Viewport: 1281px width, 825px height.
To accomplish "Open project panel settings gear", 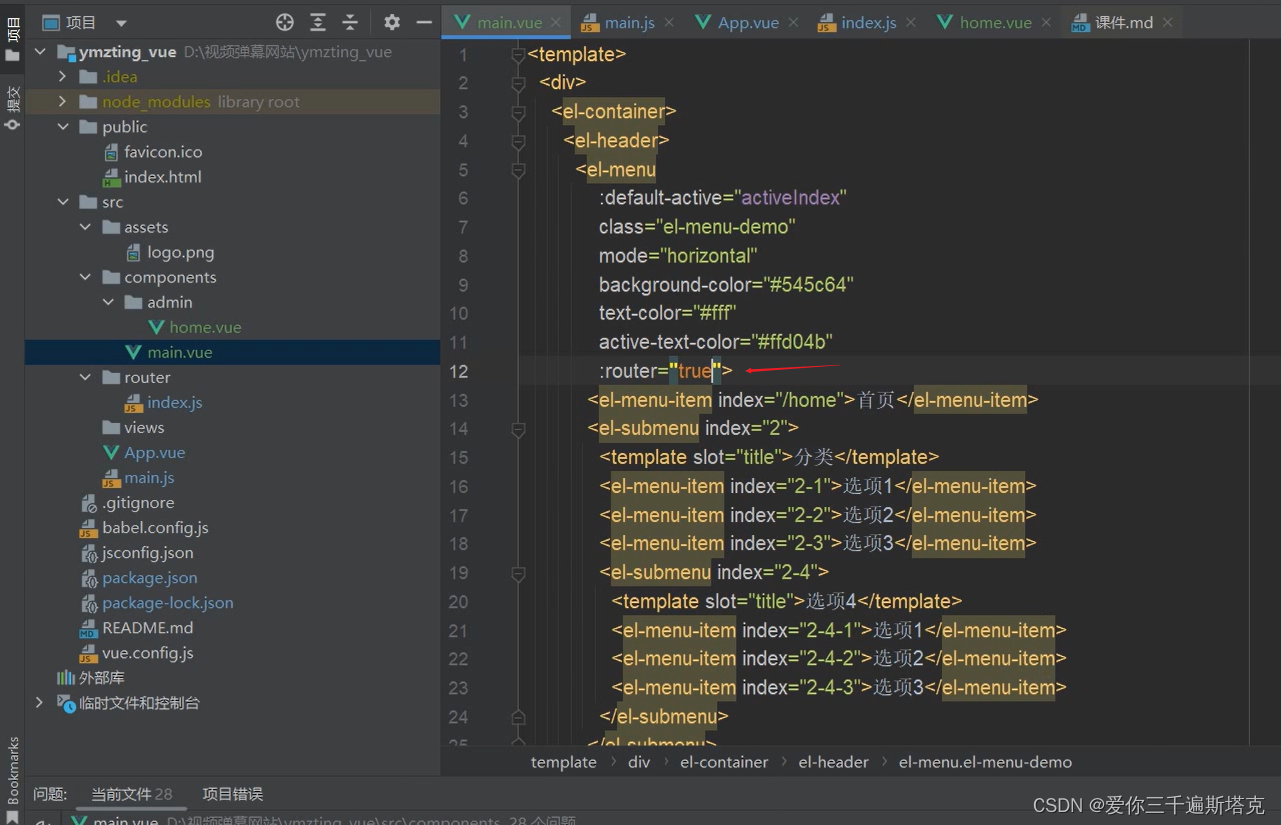I will (x=392, y=22).
